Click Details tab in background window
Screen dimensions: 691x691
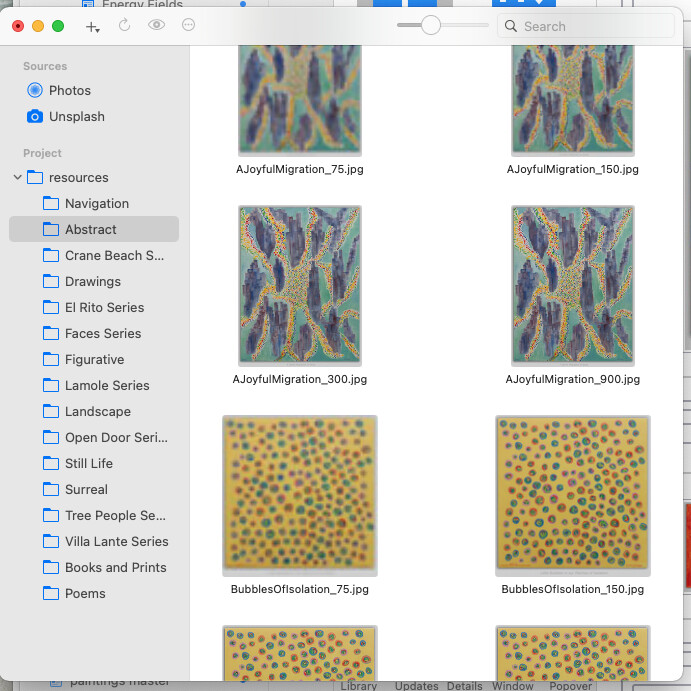click(x=464, y=686)
